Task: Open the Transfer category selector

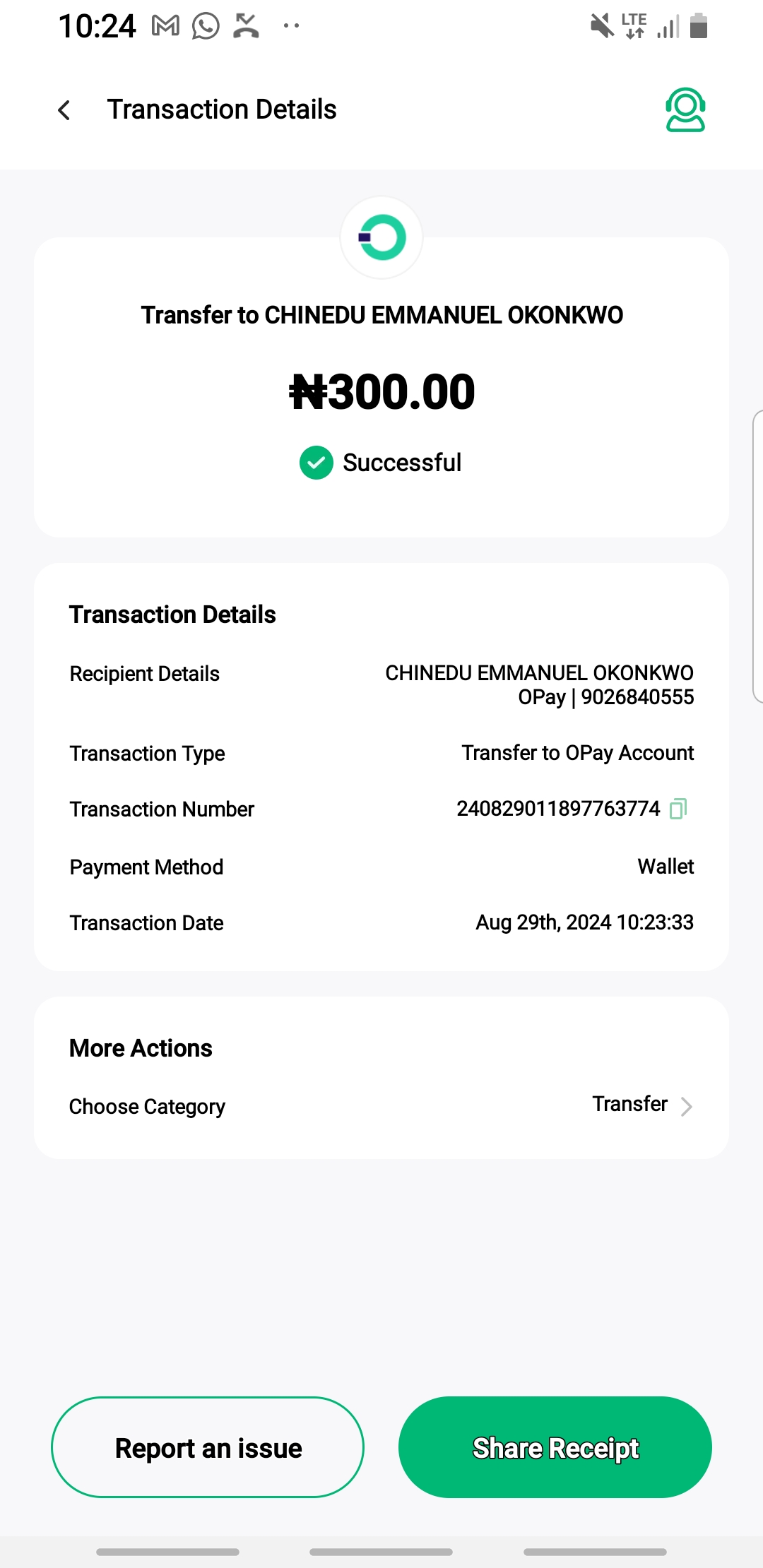Action: 629,1104
